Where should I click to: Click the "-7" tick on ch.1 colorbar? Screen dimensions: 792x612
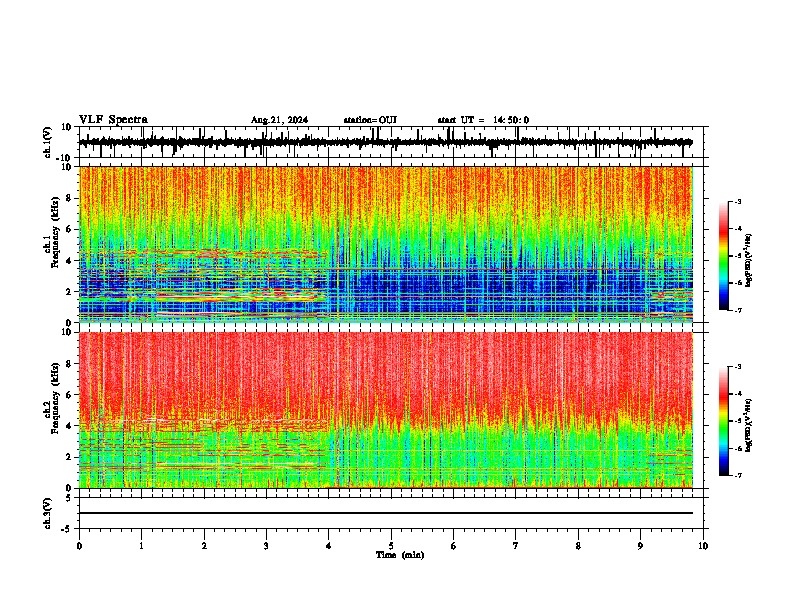pos(737,310)
